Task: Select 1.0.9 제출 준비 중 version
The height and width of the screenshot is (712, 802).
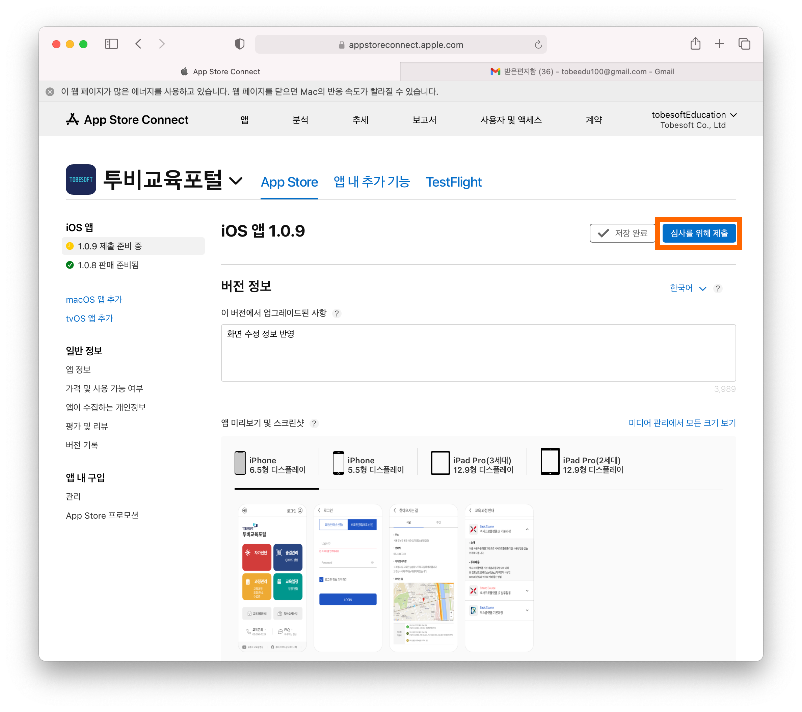Action: [133, 246]
